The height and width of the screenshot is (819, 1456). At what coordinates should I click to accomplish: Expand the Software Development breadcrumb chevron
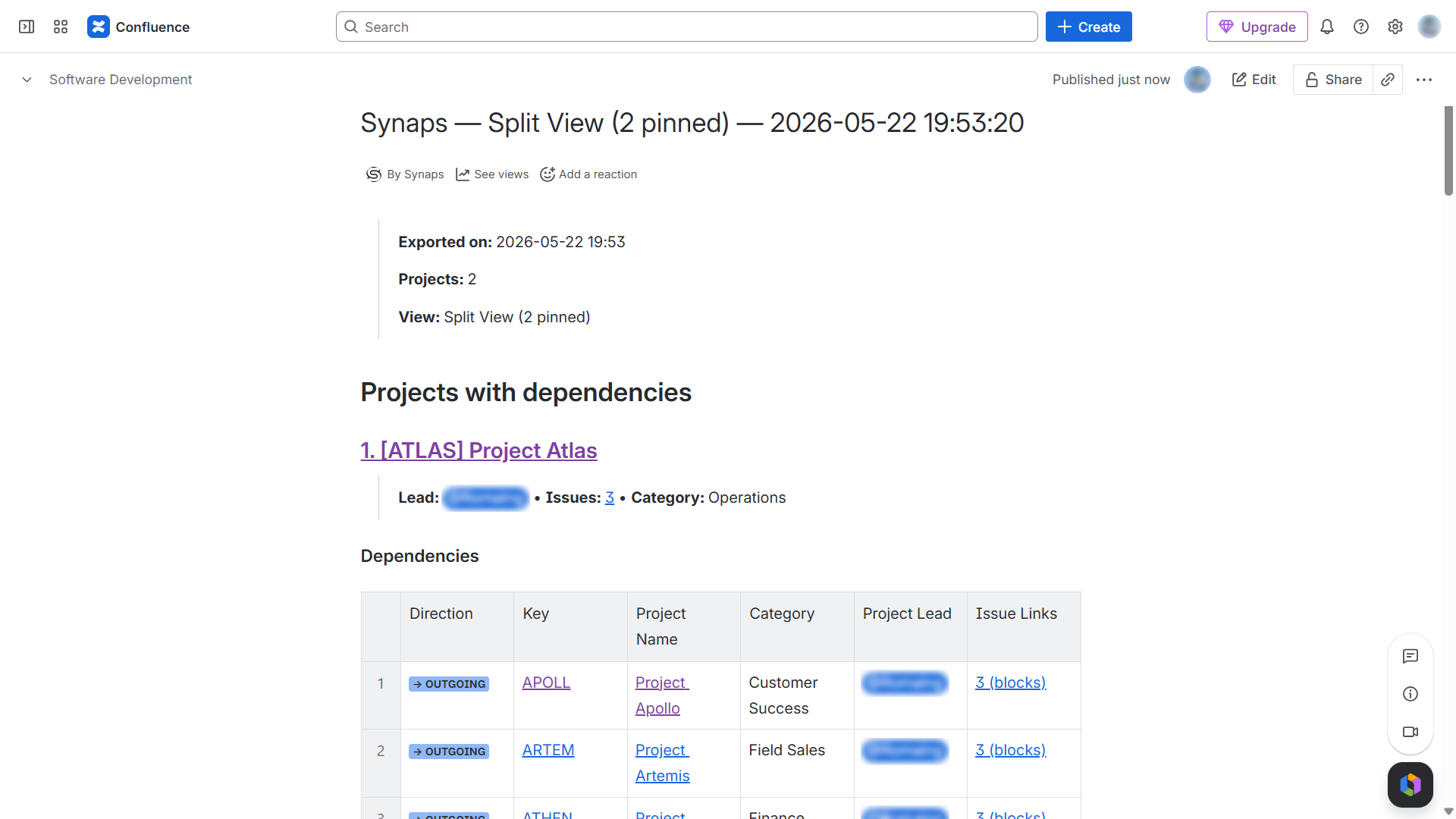click(27, 80)
